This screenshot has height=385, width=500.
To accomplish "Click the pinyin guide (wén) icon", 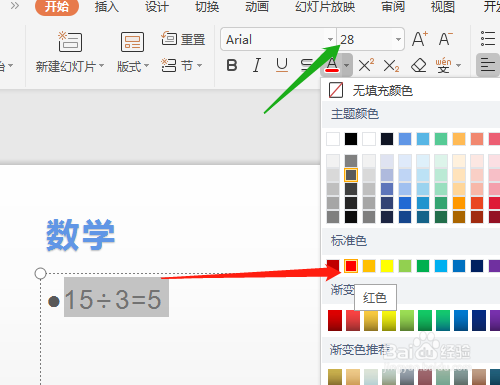I will point(443,65).
